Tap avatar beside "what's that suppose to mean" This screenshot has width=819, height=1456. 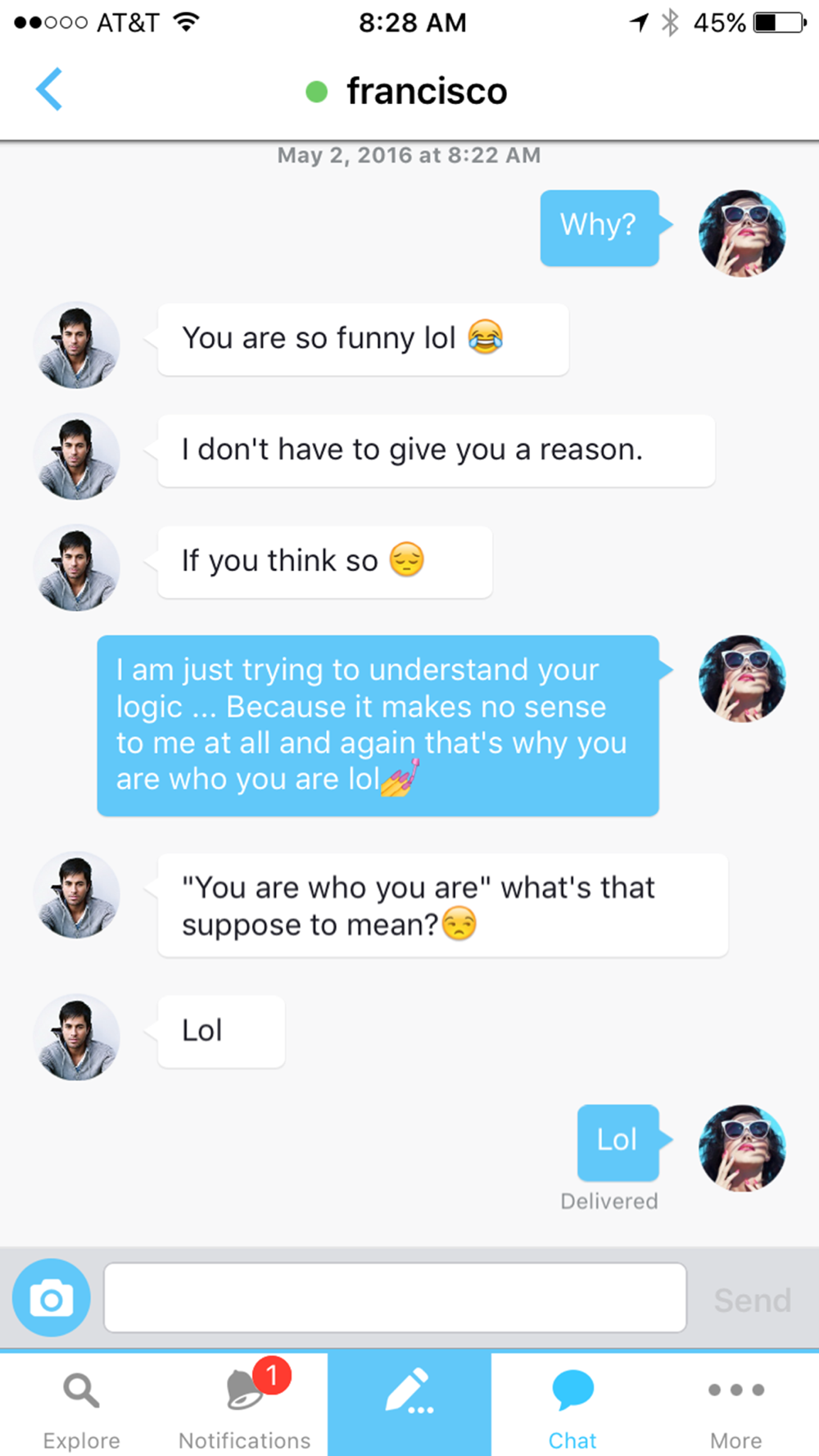(x=77, y=895)
